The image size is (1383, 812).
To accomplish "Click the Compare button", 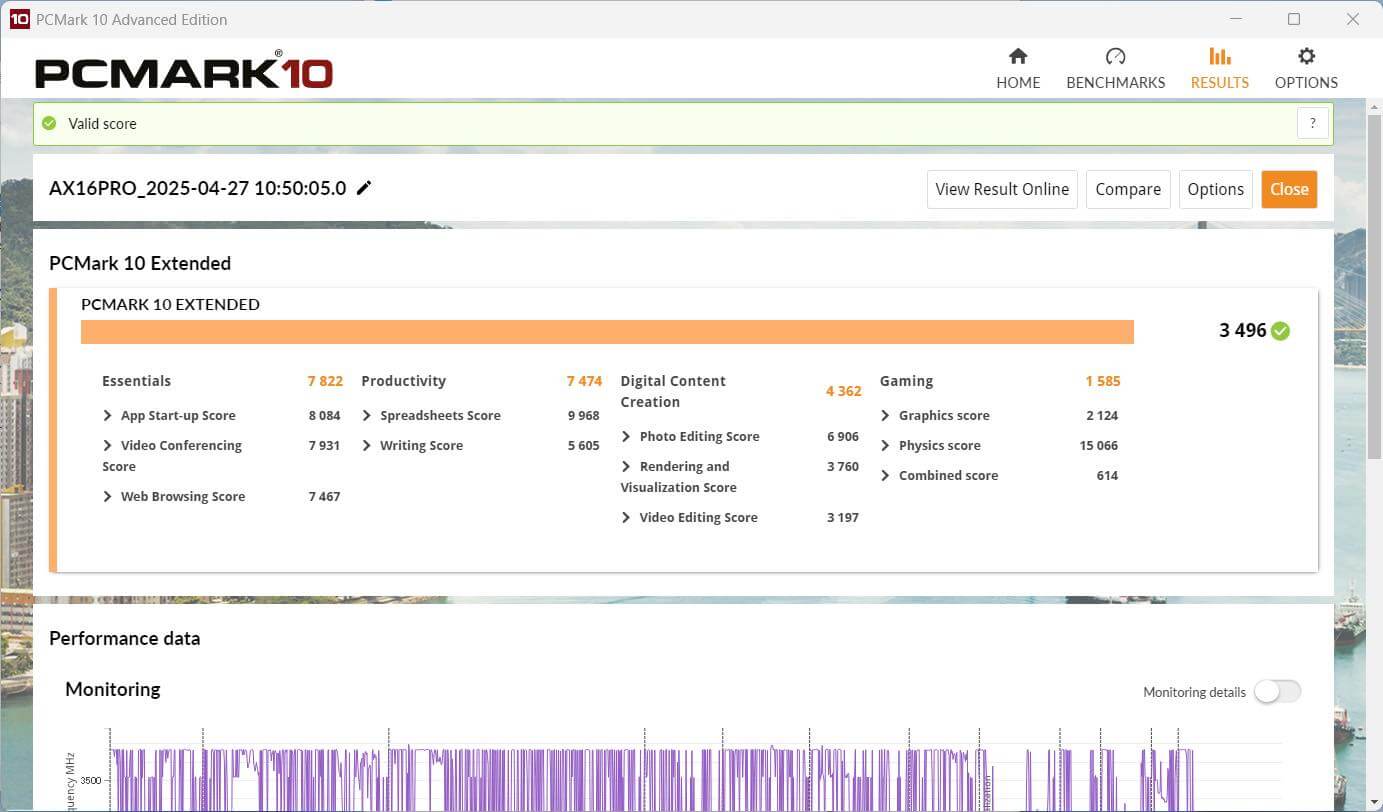I will point(1128,189).
